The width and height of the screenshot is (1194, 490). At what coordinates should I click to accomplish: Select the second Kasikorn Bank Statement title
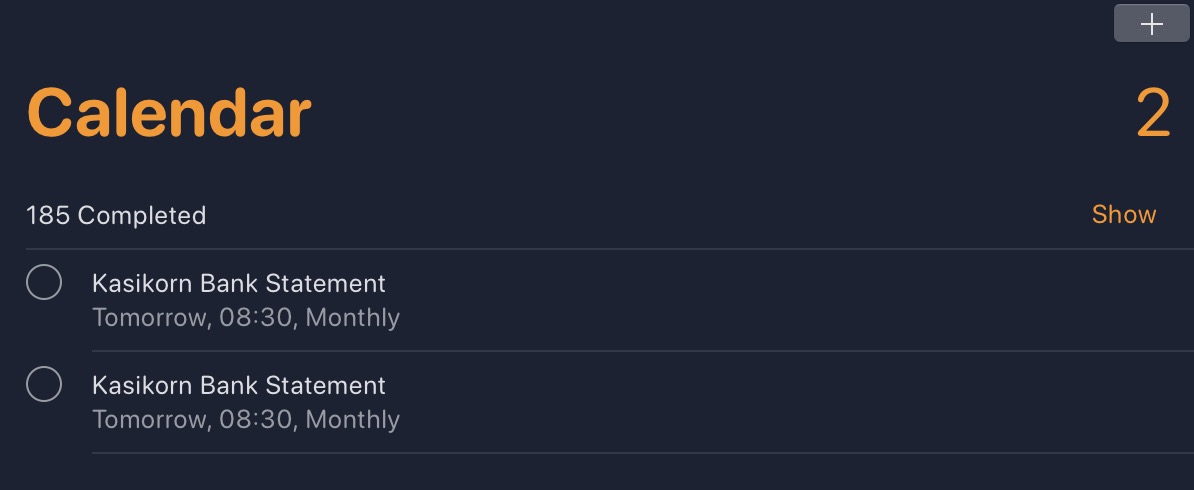tap(238, 386)
